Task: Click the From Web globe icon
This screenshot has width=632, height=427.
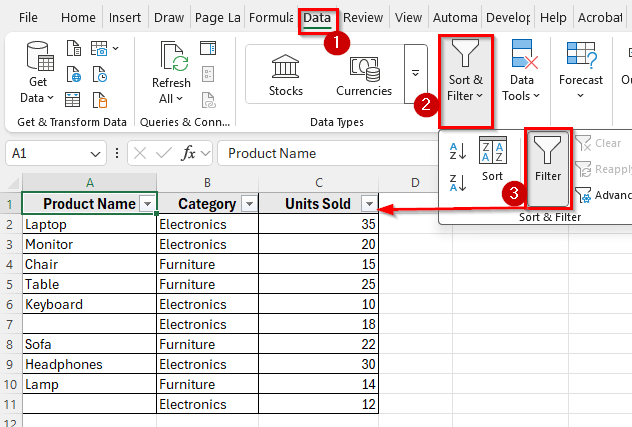Action: point(73,74)
